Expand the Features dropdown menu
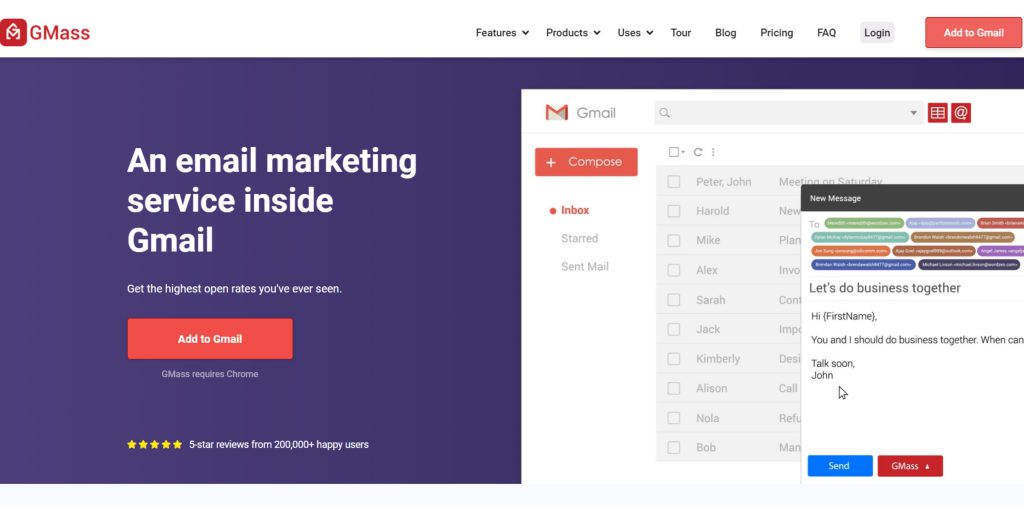 pyautogui.click(x=502, y=33)
